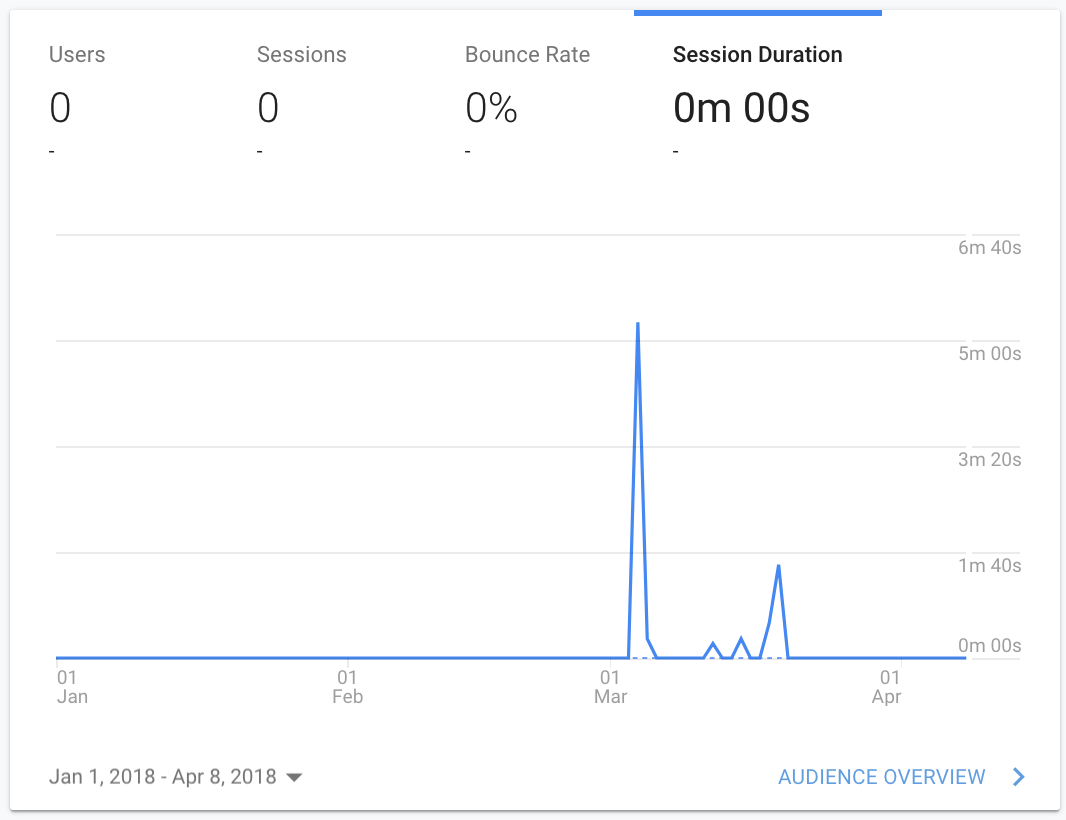The image size is (1066, 820).
Task: Click the 0m 00s session duration value
Action: pos(741,108)
